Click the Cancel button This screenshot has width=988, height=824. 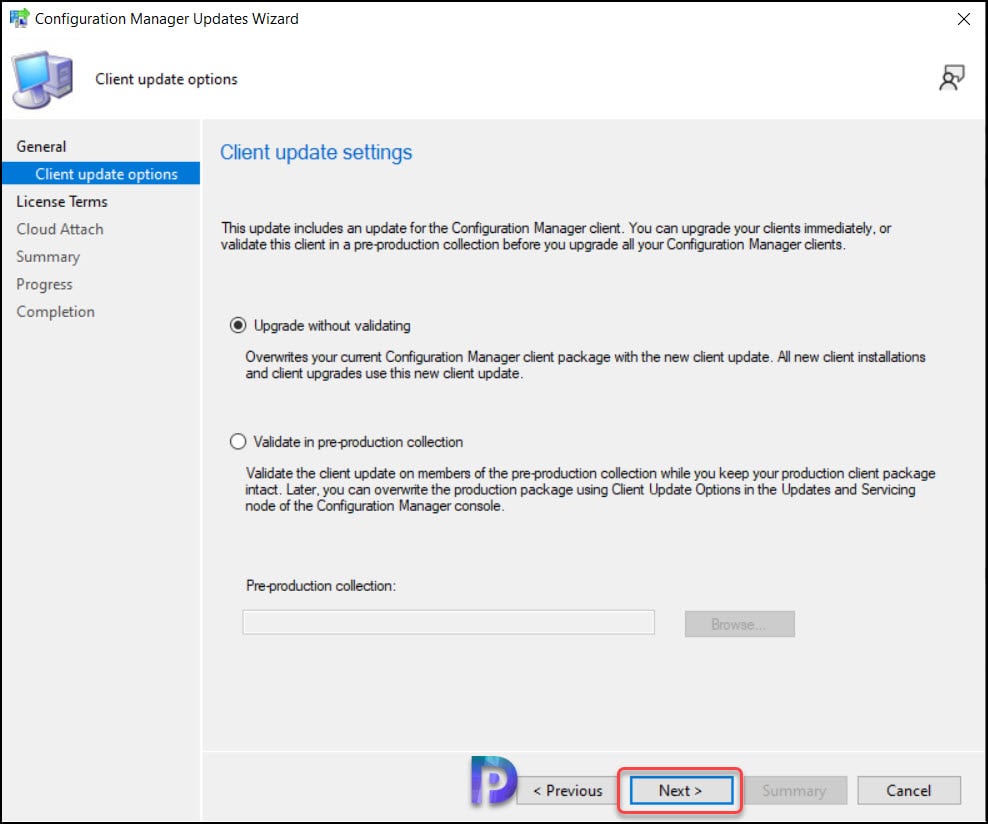pos(909,790)
